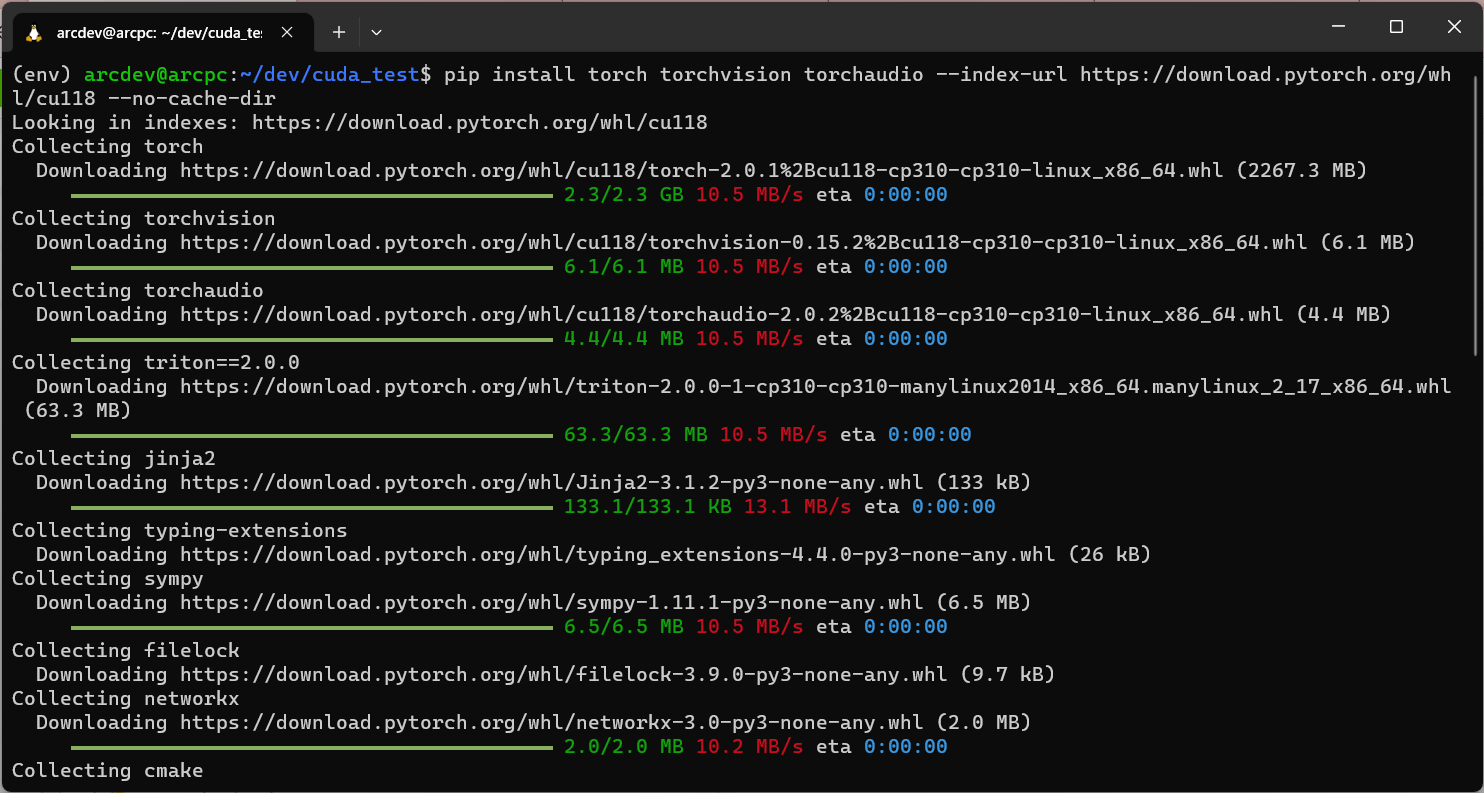Click the cu118 index URL in output

(x=479, y=122)
